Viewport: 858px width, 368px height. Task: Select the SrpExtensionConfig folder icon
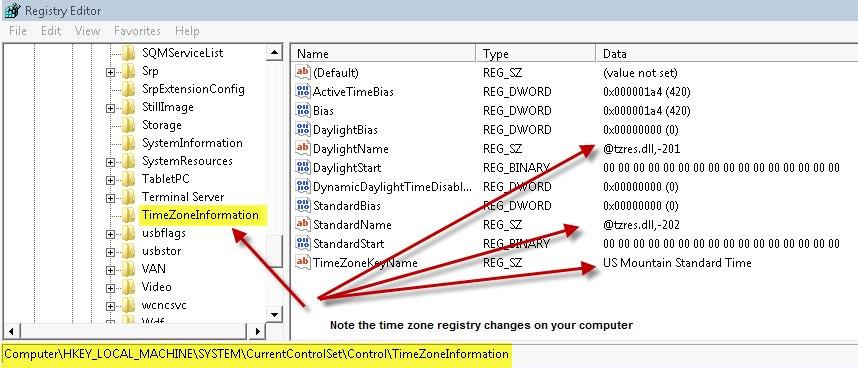click(128, 89)
